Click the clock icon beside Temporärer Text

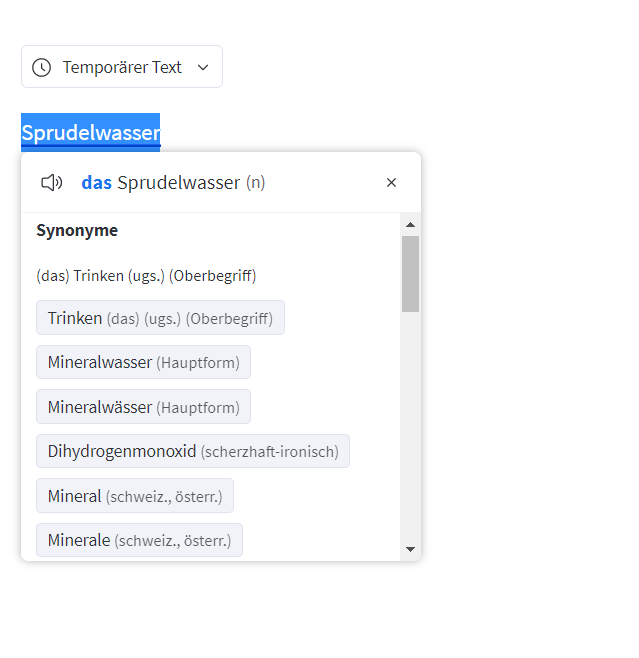(42, 67)
